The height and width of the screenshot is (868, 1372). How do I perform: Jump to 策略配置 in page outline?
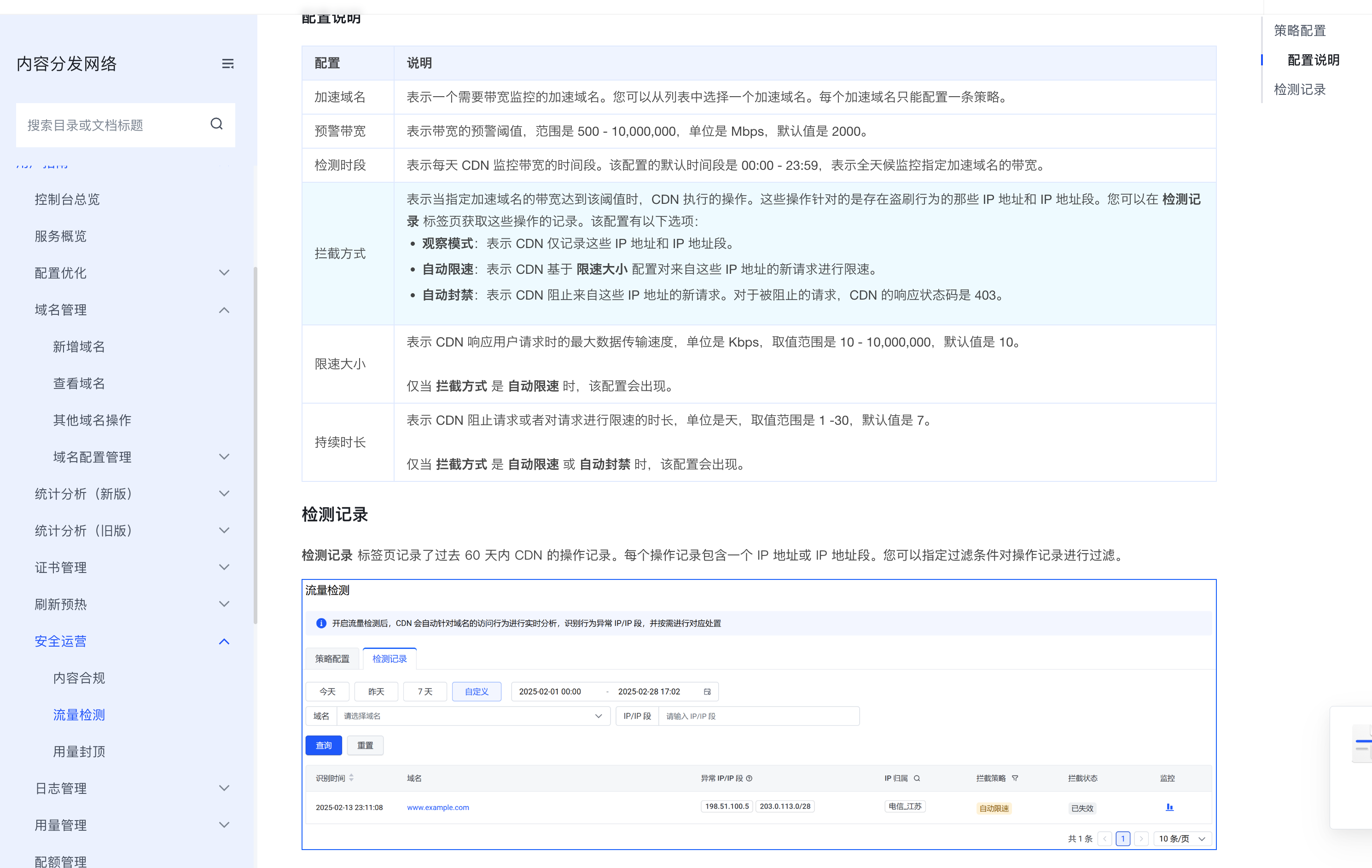tap(1300, 30)
